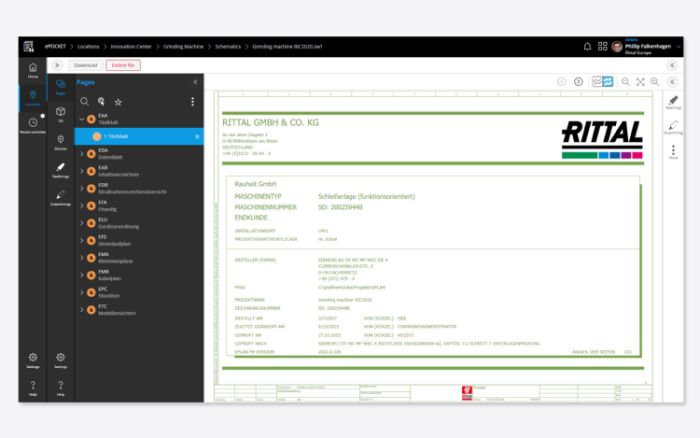Collapse the Pages panel

tap(195, 82)
